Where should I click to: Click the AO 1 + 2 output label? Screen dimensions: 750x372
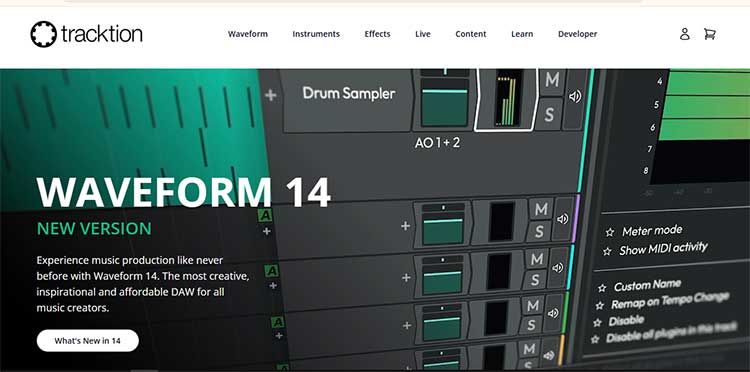437,142
